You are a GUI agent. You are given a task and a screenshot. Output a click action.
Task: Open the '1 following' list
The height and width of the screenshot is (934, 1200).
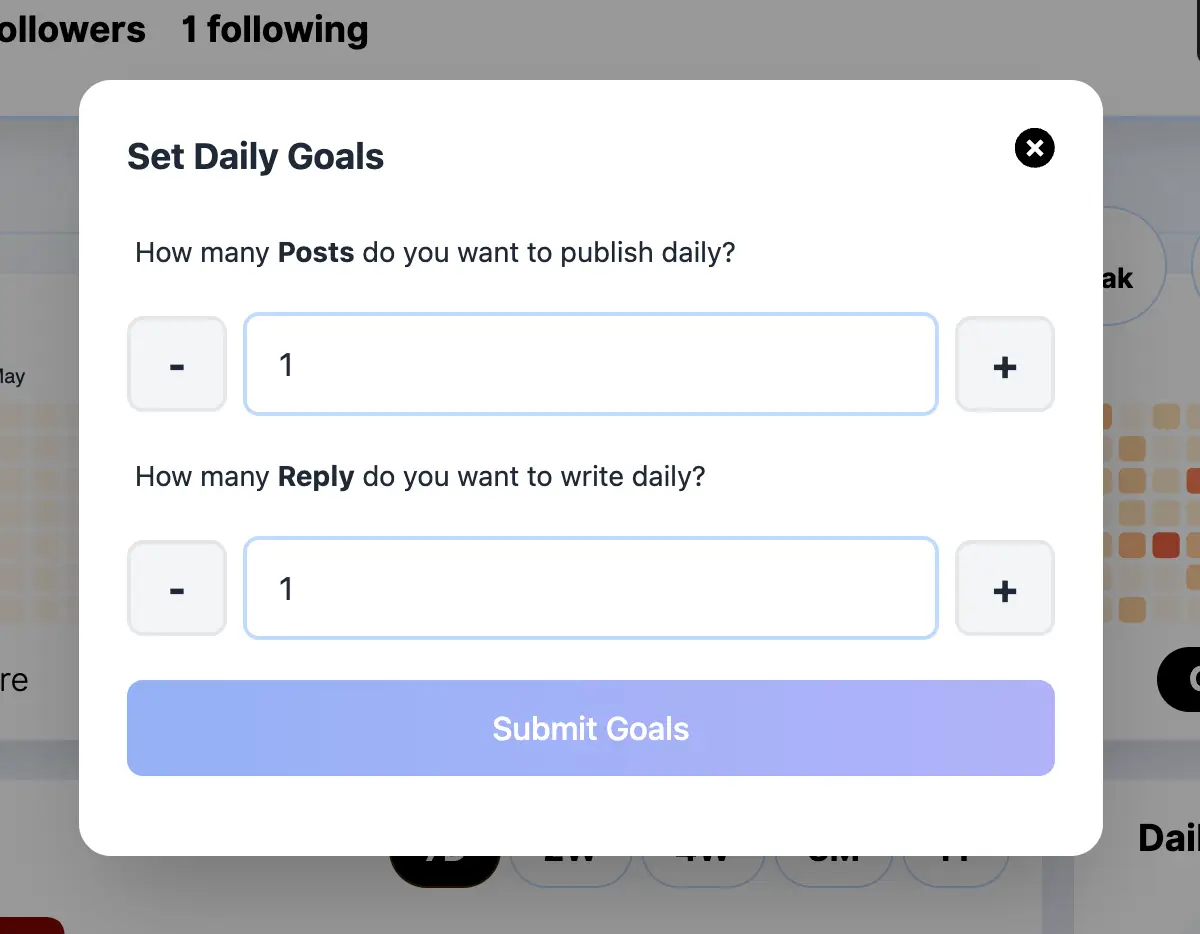pos(274,30)
